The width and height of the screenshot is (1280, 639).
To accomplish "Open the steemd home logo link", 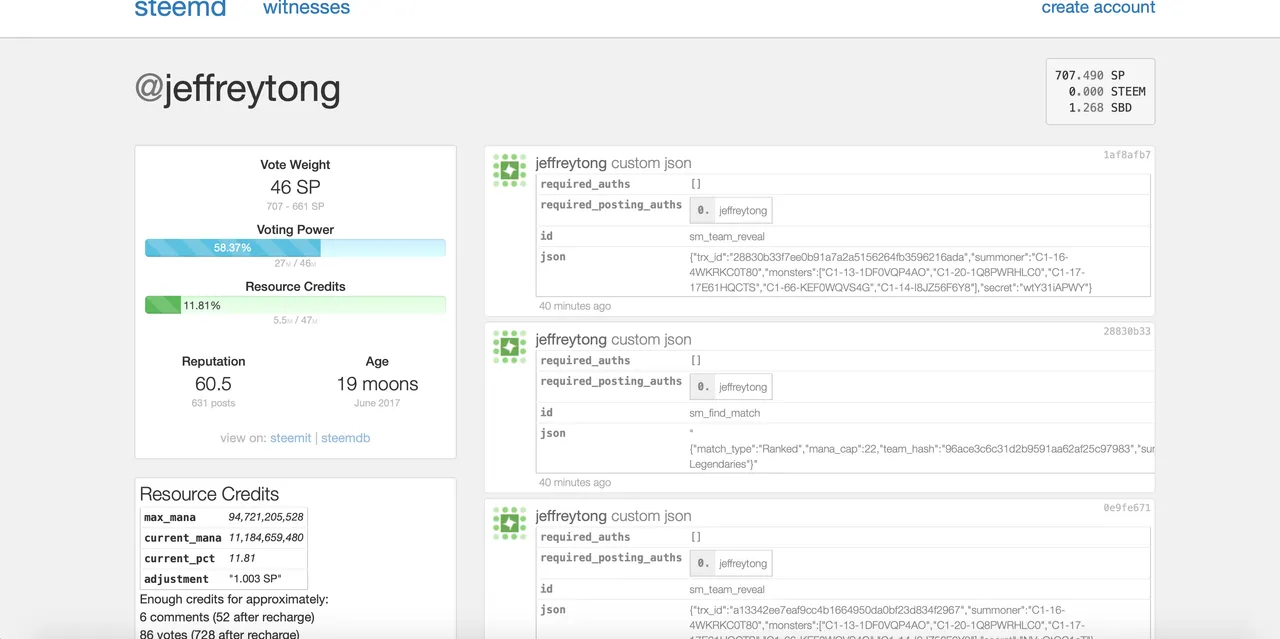I will (x=180, y=8).
